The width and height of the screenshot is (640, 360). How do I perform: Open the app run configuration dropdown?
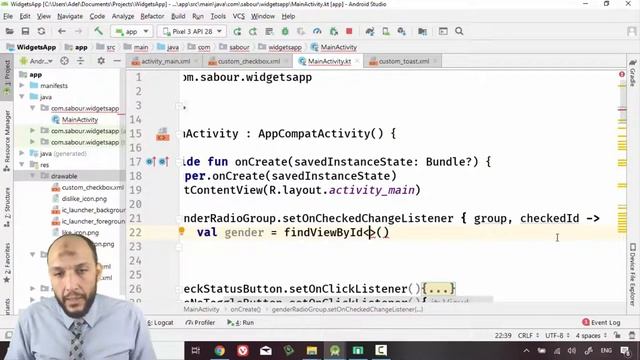(132, 31)
